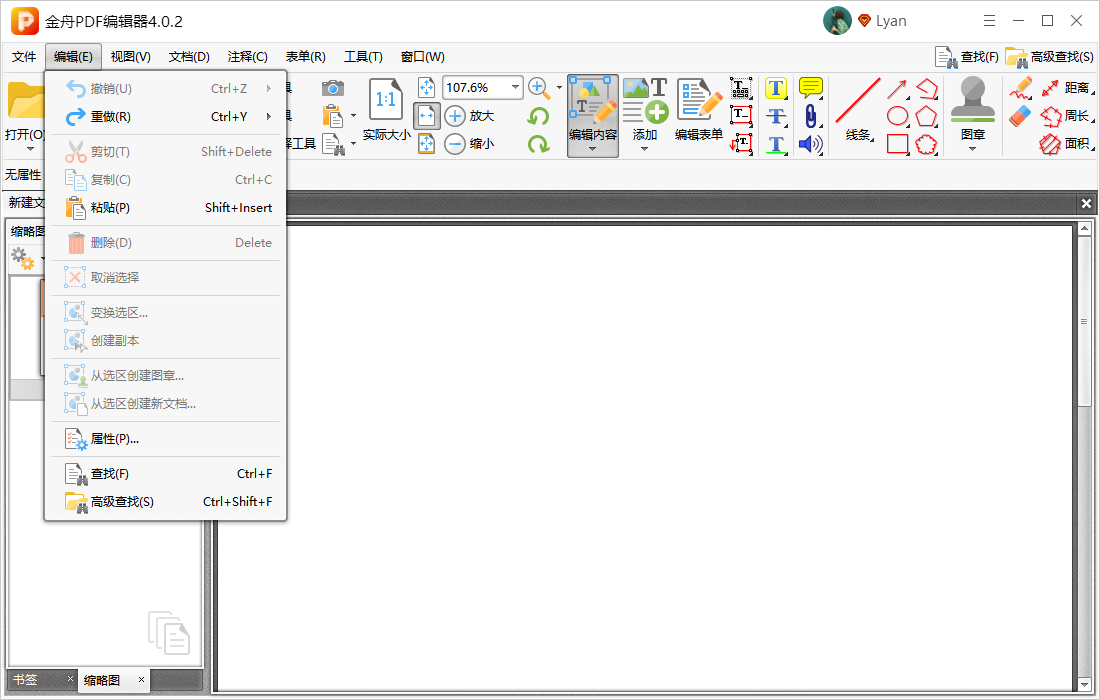Click the speaker sound annotation icon
Image resolution: width=1100 pixels, height=700 pixels.
(x=811, y=144)
